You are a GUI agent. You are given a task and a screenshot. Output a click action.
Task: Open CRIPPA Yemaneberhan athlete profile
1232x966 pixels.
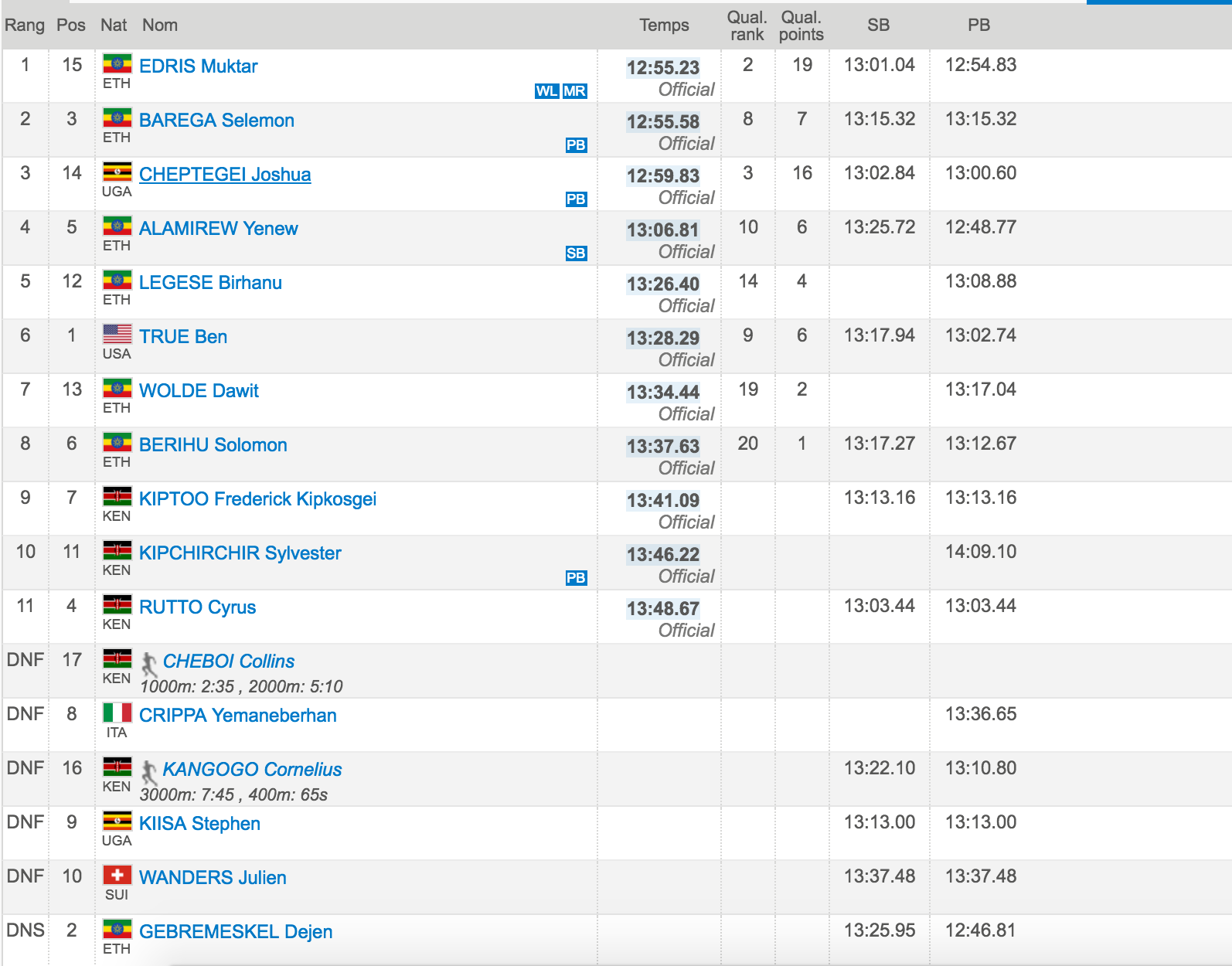238,716
